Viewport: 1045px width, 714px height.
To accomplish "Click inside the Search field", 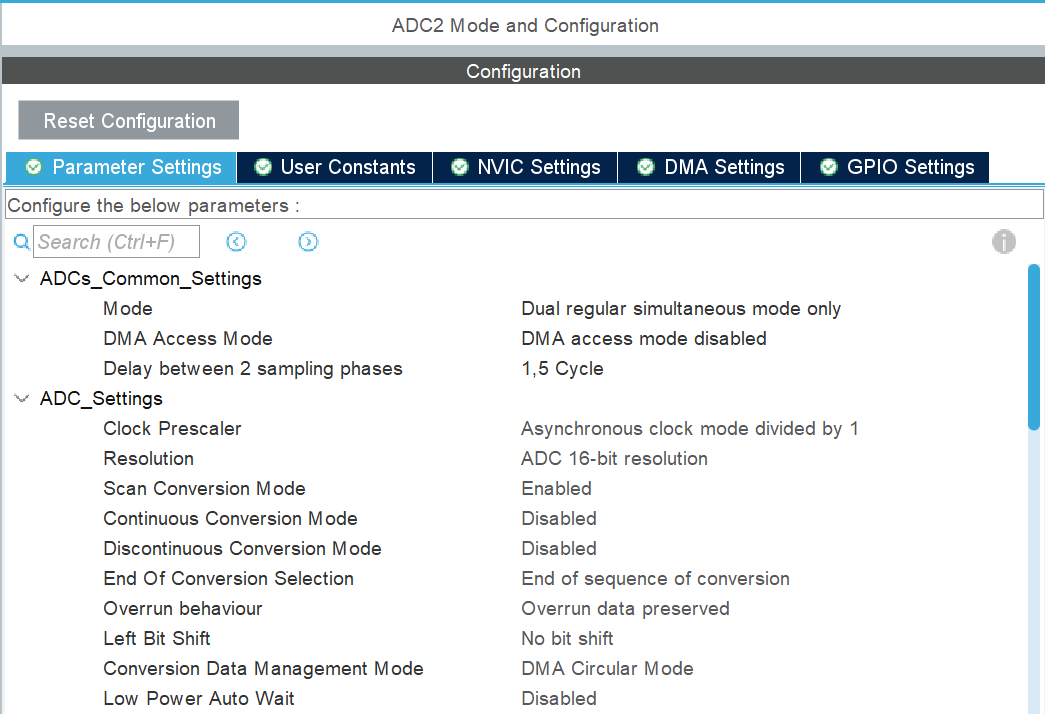I will 115,241.
